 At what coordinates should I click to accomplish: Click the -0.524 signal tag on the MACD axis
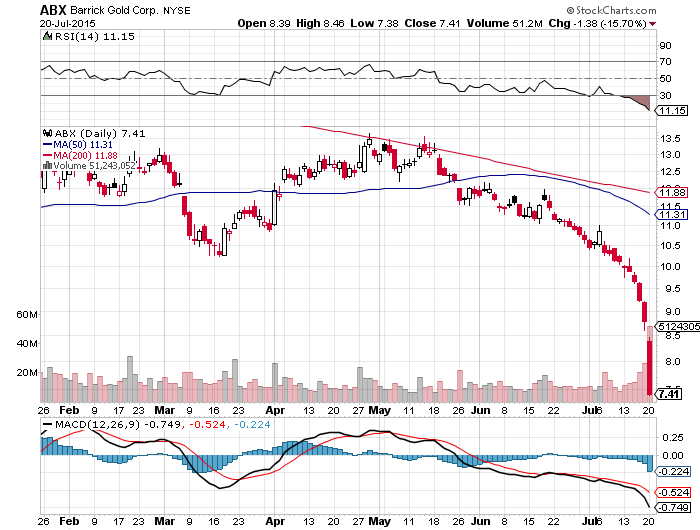(674, 492)
